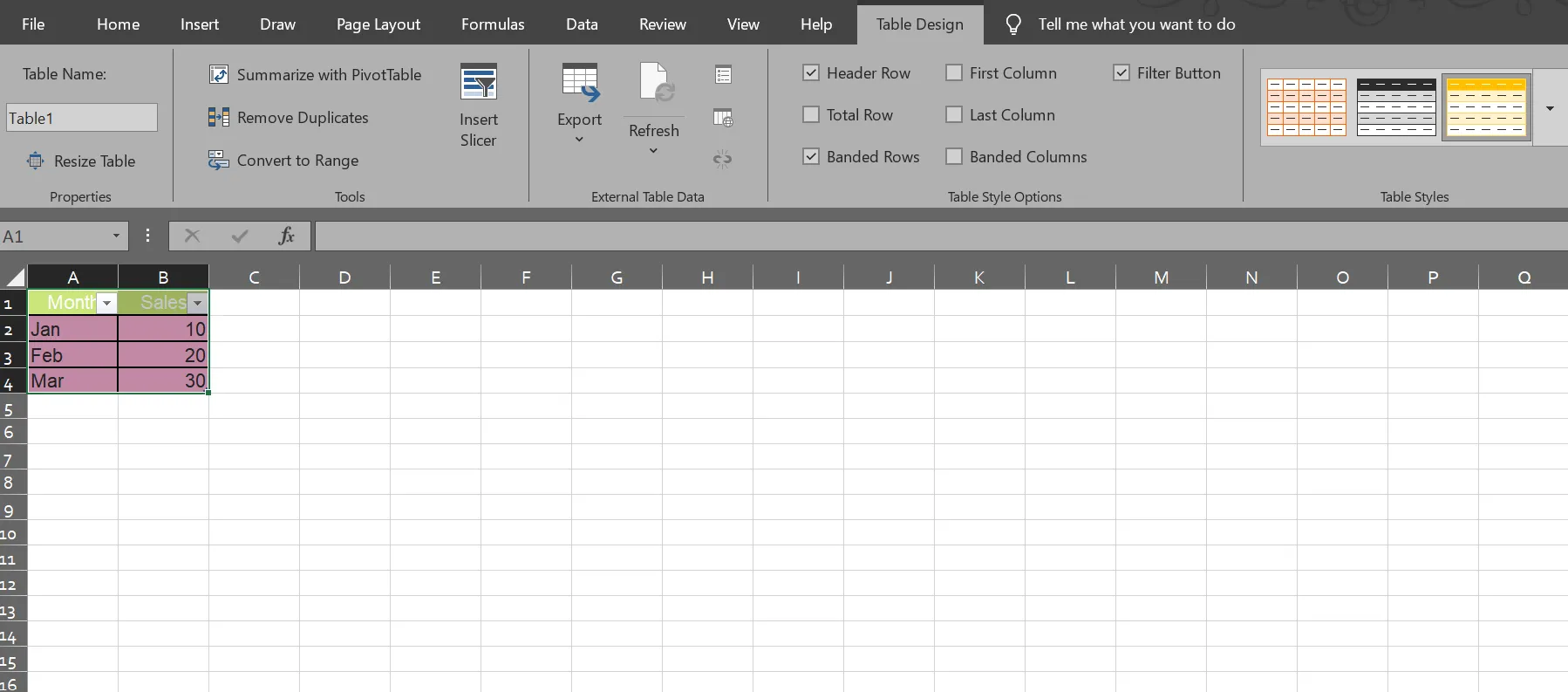Select row 5 header
1568x692 pixels.
tap(13, 407)
